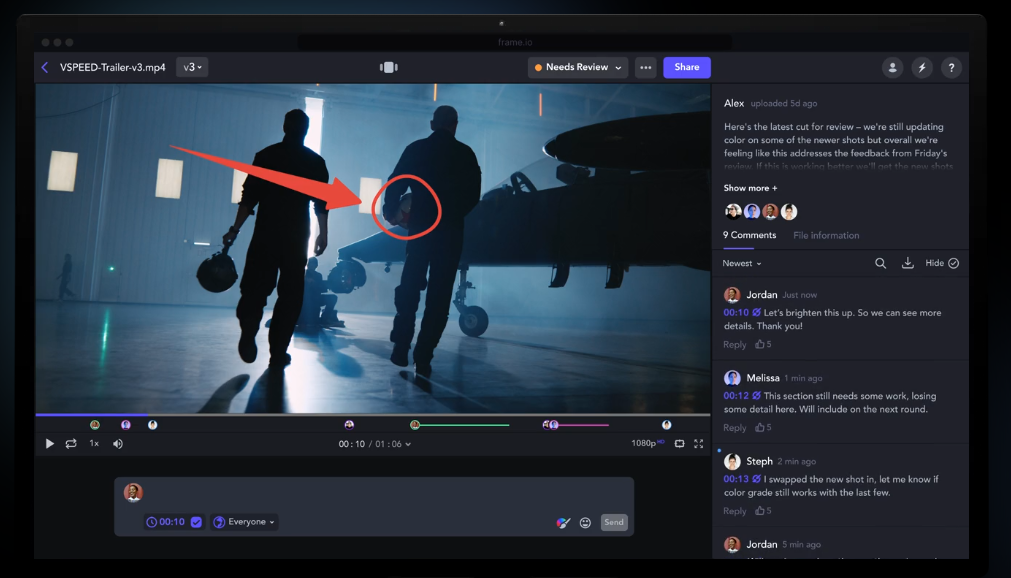Mute the video volume
The image size is (1011, 578).
coord(118,444)
